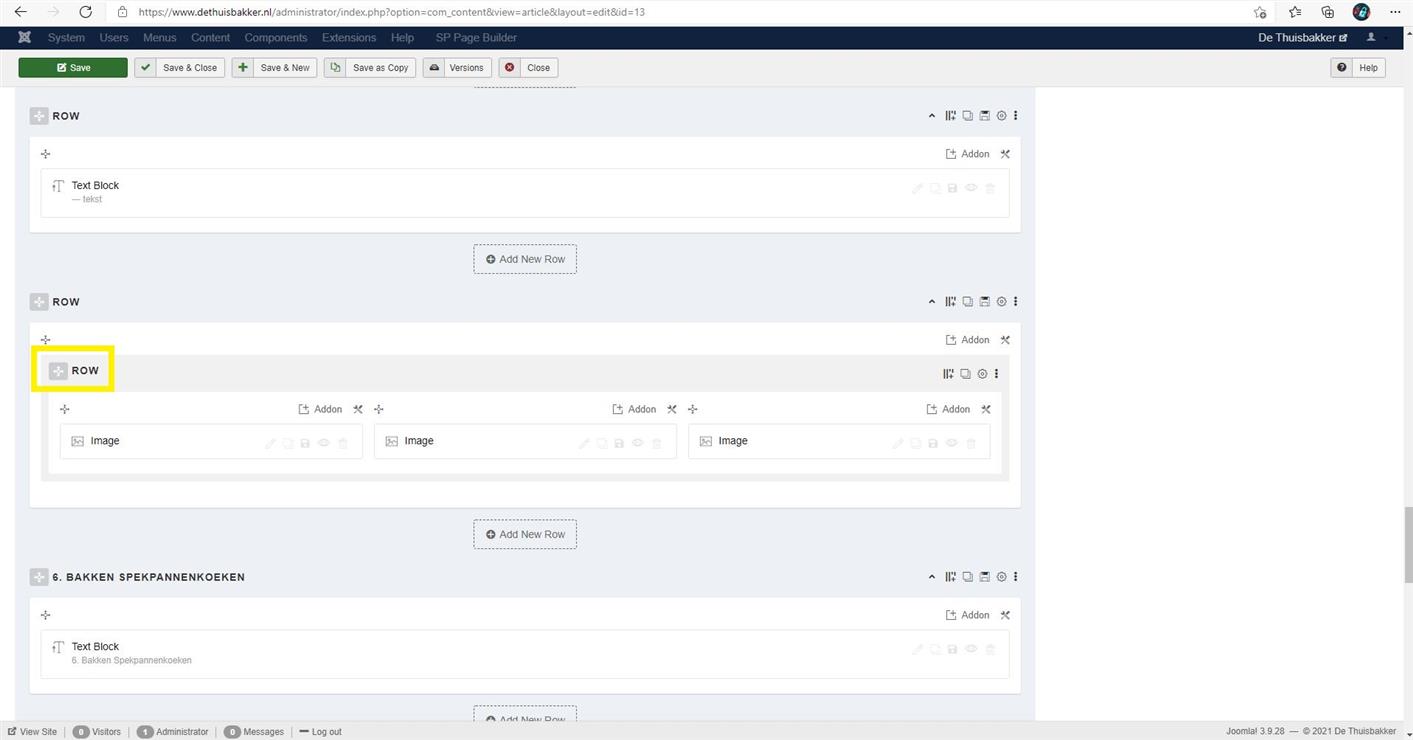This screenshot has height=740, width=1413.
Task: Open more options for the 'tekst' row
Action: [1016, 116]
